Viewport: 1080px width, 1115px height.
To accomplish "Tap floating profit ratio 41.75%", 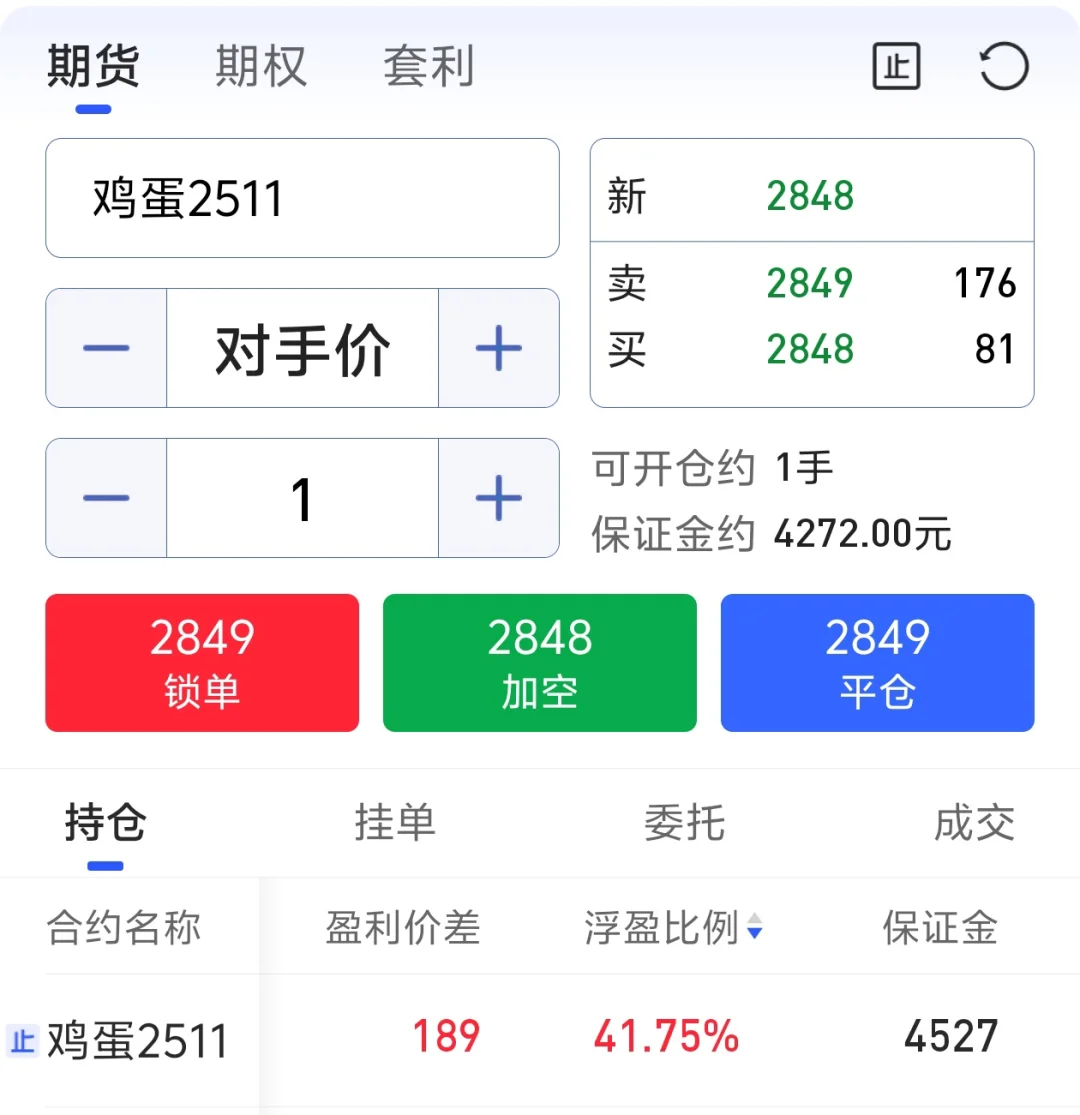I will 666,1036.
